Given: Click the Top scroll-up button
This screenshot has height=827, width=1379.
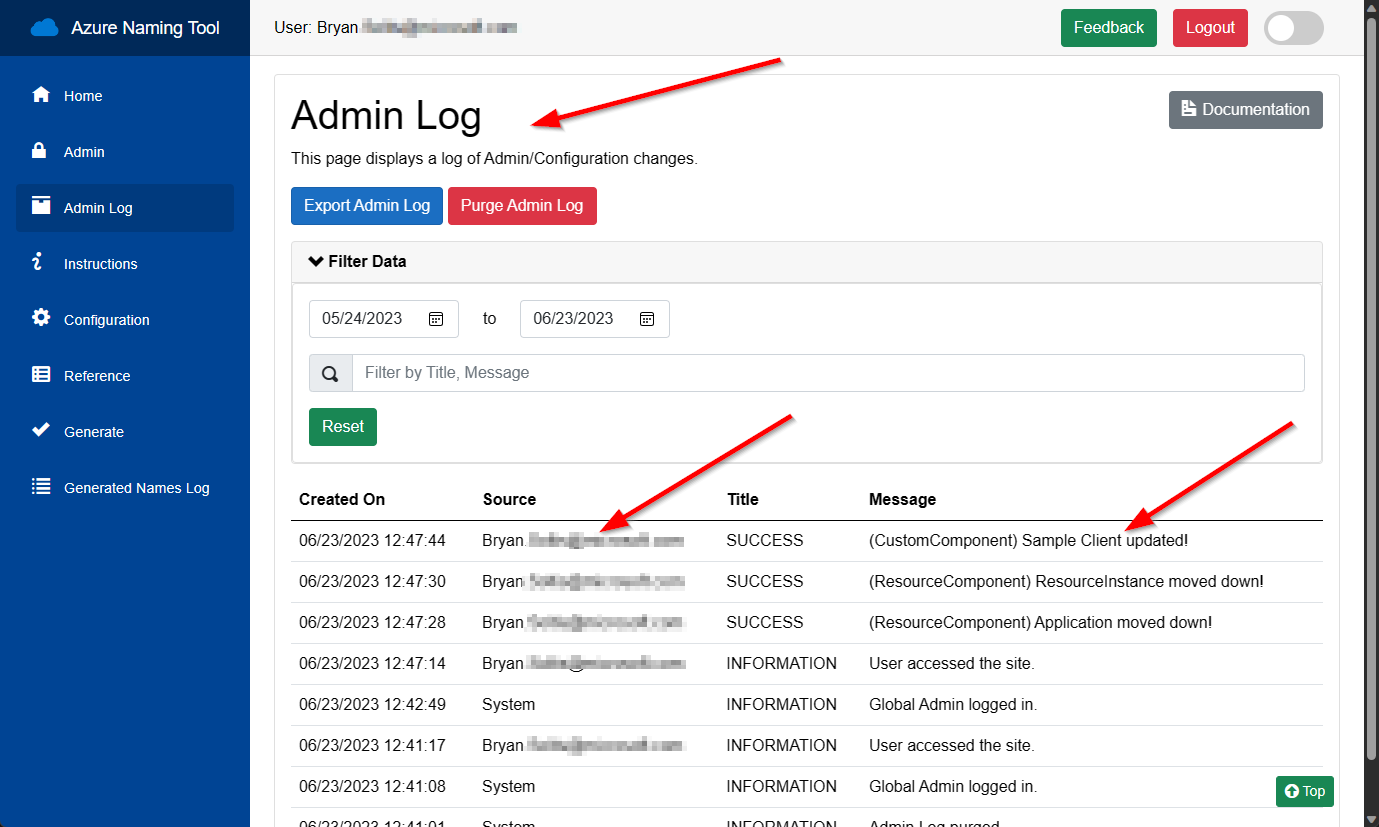Looking at the screenshot, I should pos(1304,791).
